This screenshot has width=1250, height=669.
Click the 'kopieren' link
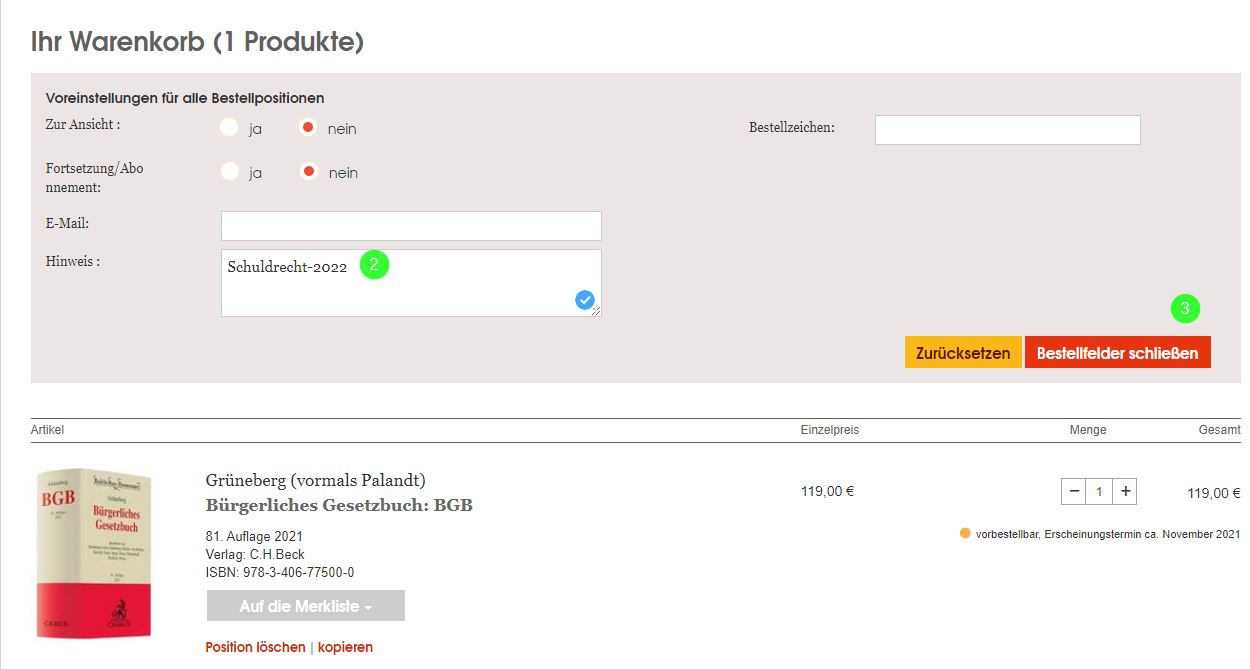(x=345, y=647)
